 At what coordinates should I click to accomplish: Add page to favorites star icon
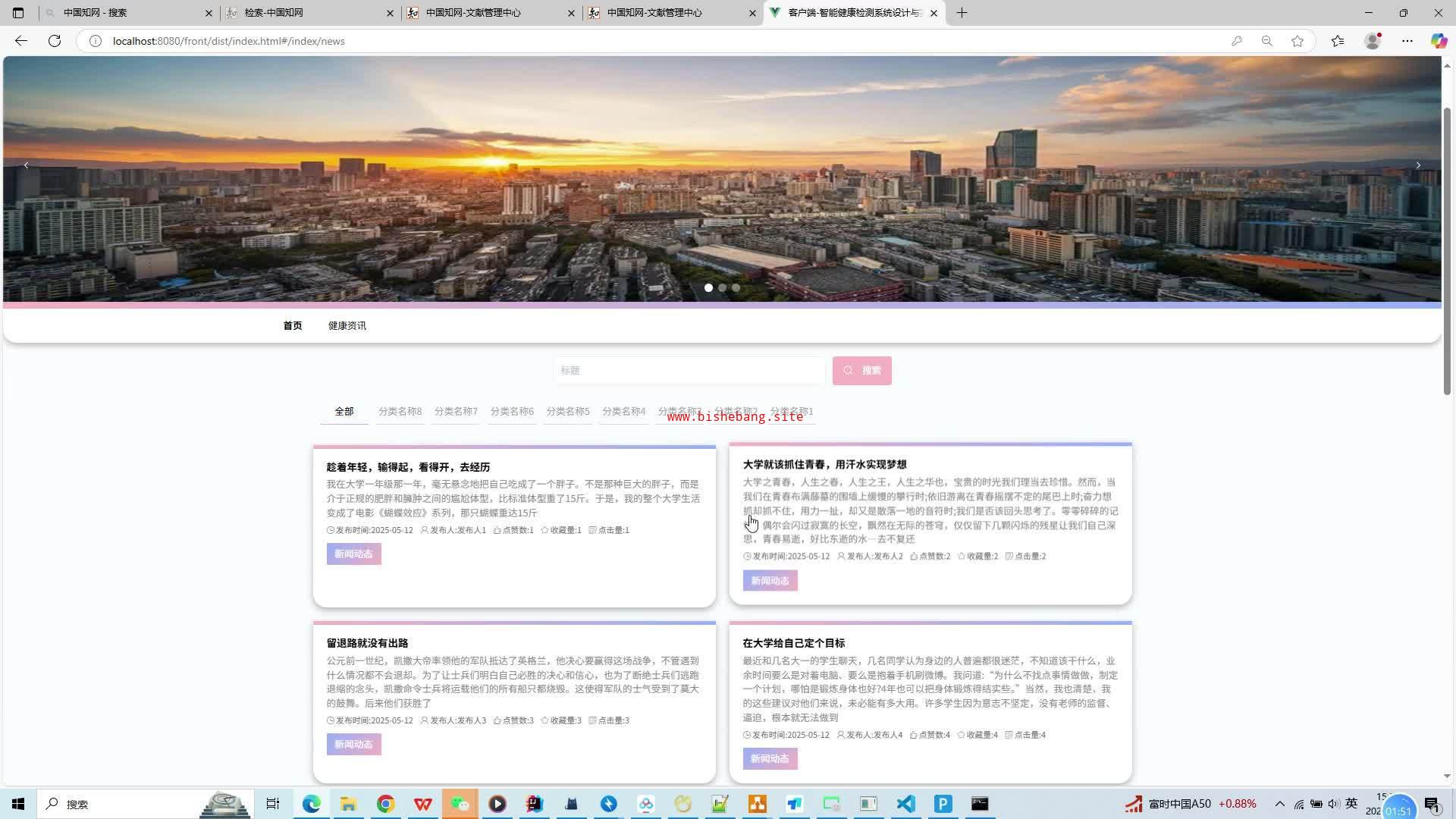tap(1298, 41)
